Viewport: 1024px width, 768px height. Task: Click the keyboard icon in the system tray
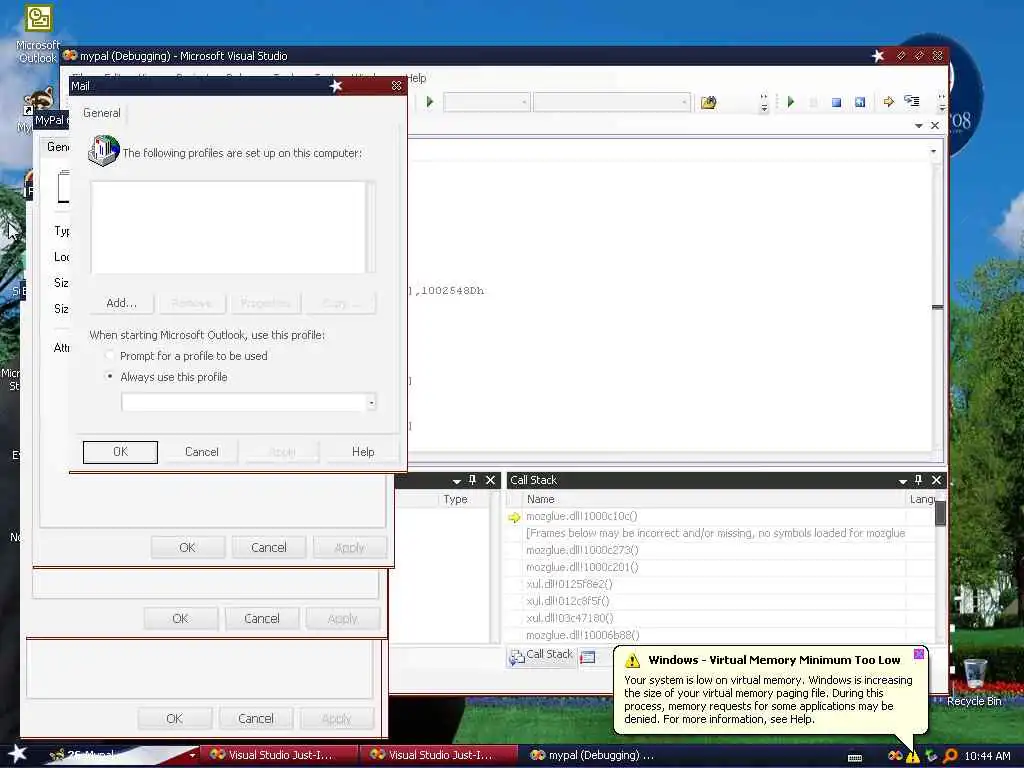[854, 758]
